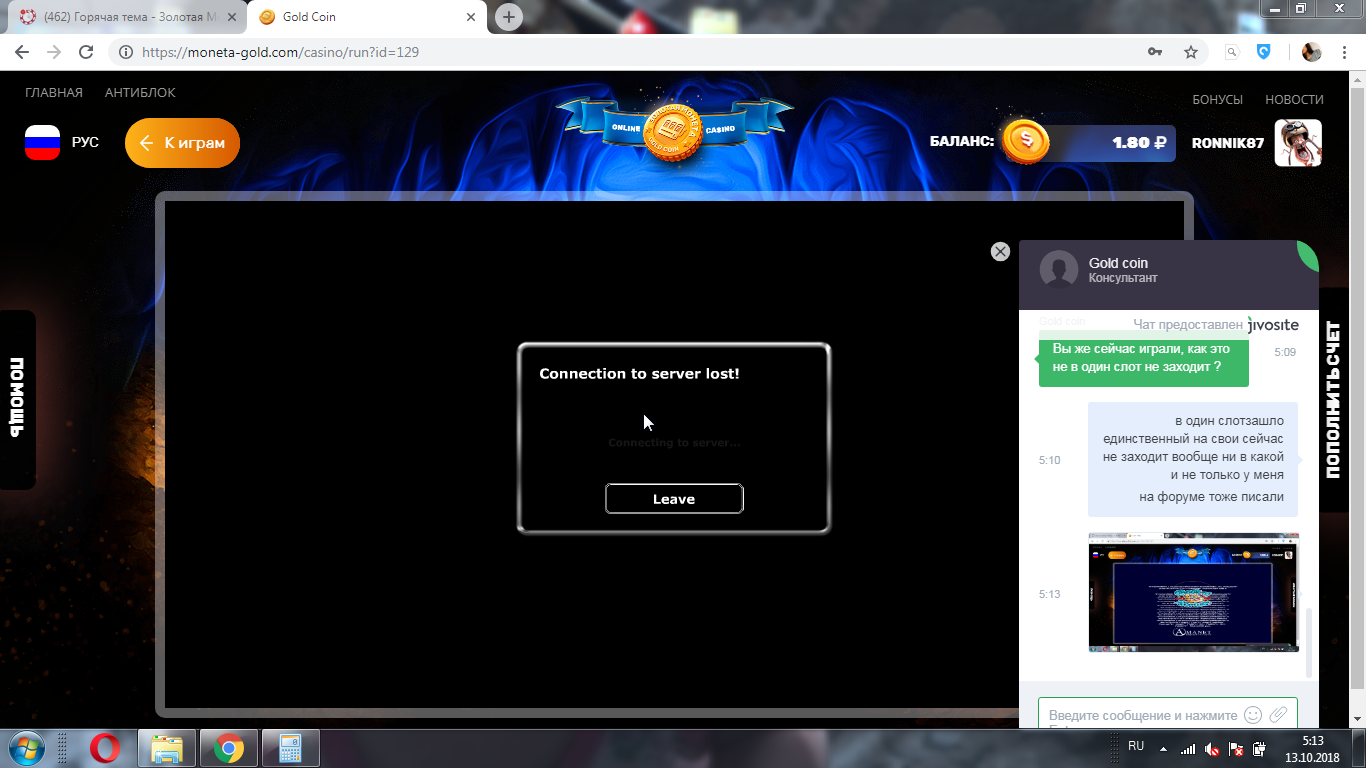1366x768 pixels.
Task: Open the АНТИБЛОК menu item
Action: coord(140,93)
